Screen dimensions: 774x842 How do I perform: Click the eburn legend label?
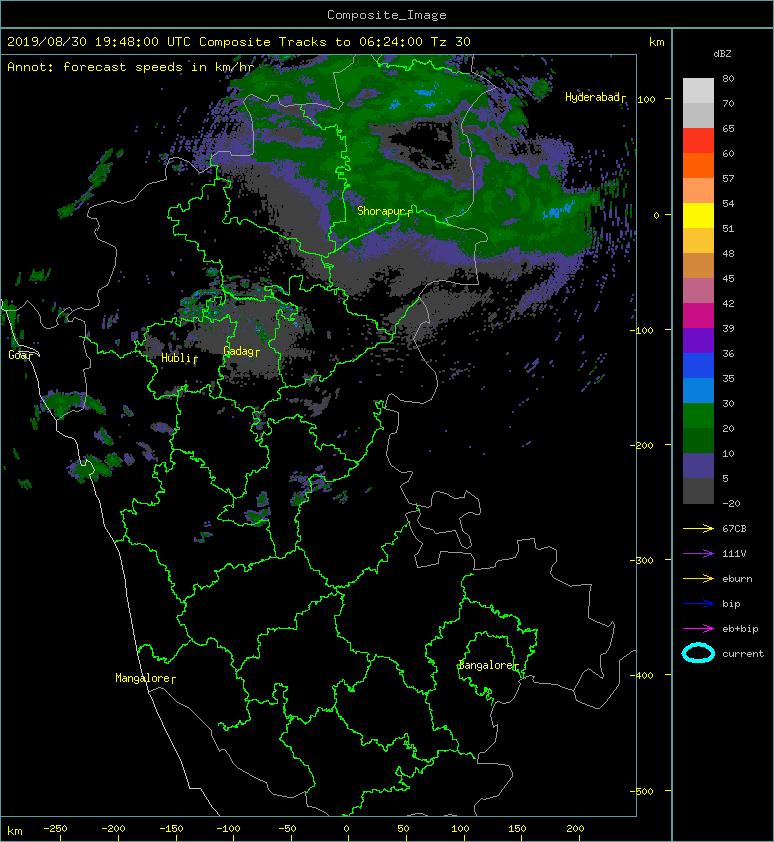[737, 579]
